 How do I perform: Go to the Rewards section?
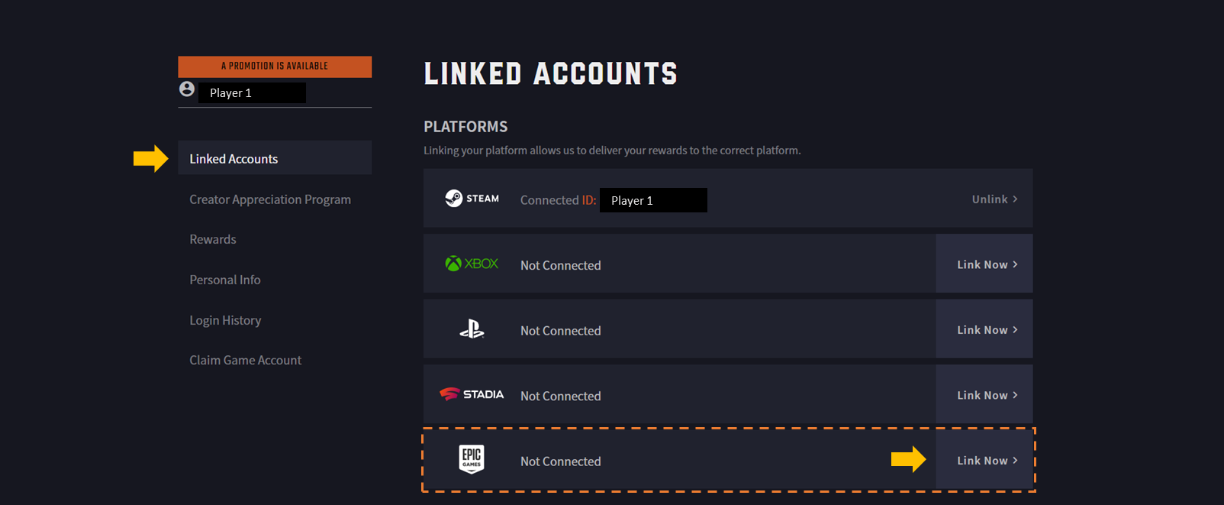tap(213, 240)
